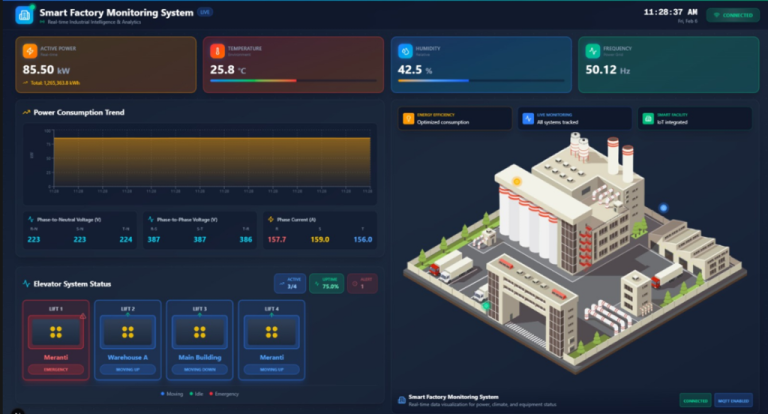Click the yellow sensor marker on factory roof
Viewport: 768px width, 414px height.
click(x=516, y=181)
